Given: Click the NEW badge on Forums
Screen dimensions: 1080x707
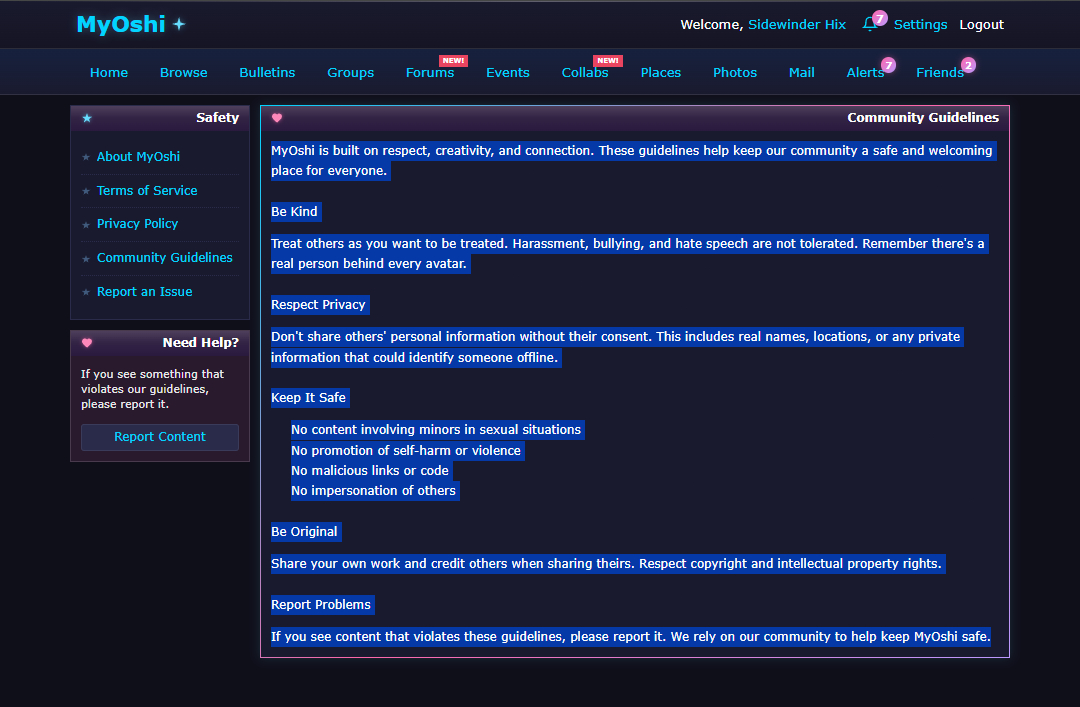Looking at the screenshot, I should [453, 61].
